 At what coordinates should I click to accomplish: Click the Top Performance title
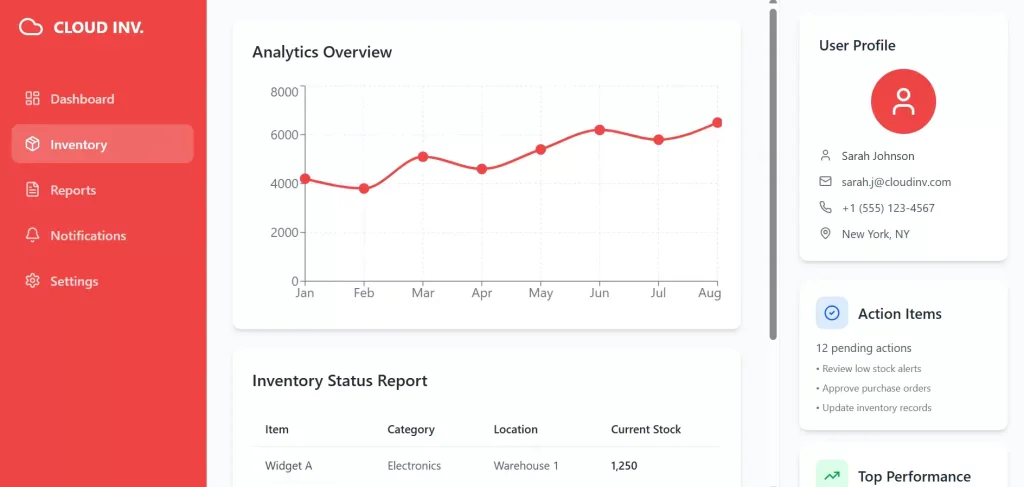tap(914, 477)
